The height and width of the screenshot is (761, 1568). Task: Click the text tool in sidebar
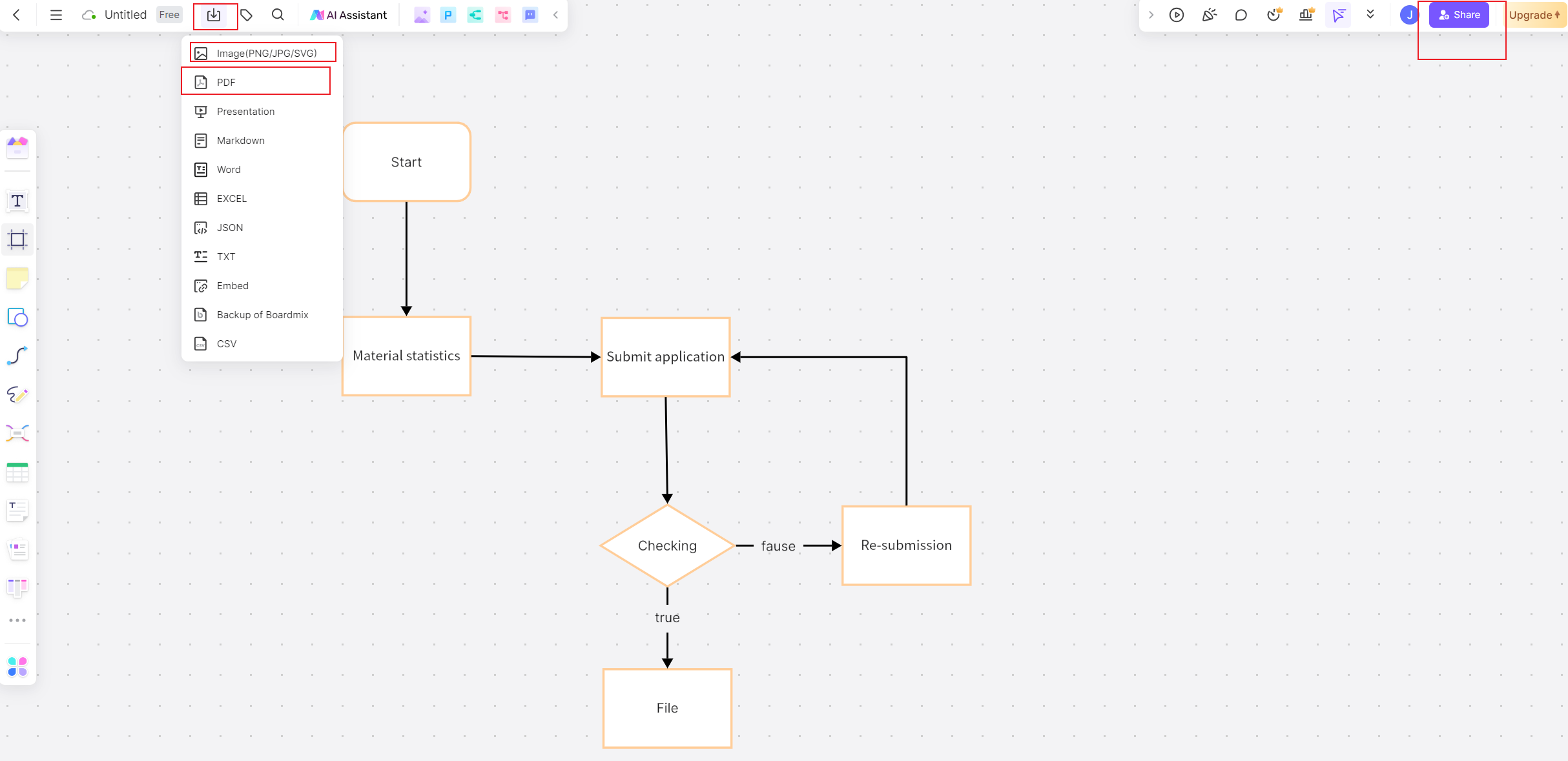coord(18,201)
